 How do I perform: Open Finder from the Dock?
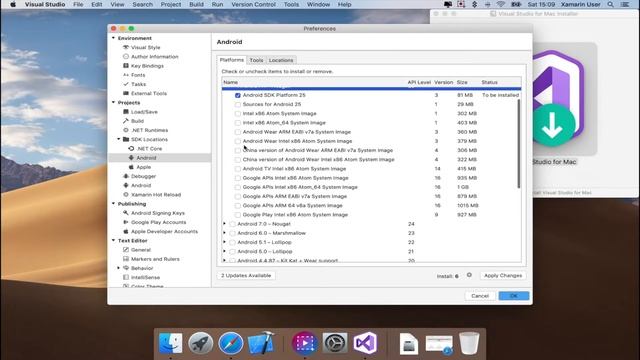[170, 343]
